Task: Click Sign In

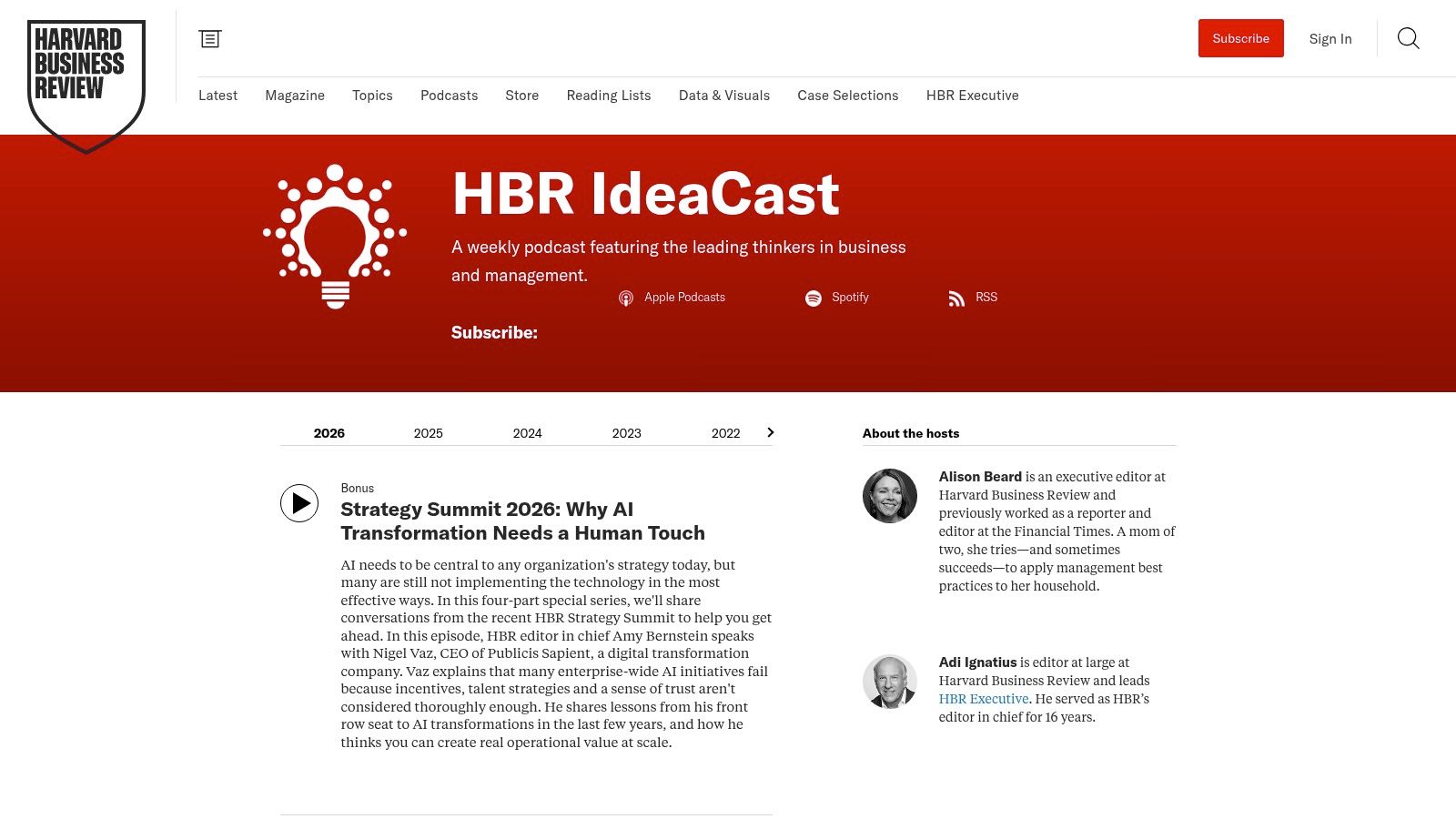Action: point(1330,38)
